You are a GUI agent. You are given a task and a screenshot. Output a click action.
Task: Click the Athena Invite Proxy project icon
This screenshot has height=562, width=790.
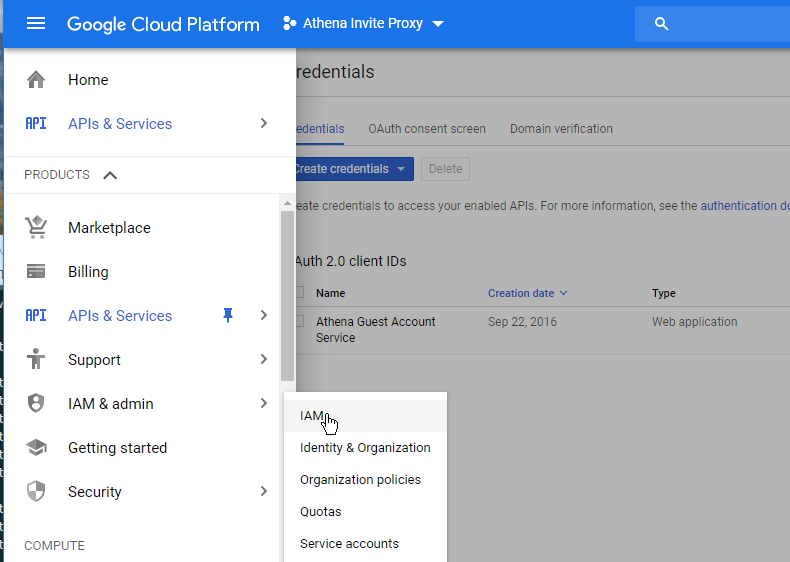[x=289, y=23]
